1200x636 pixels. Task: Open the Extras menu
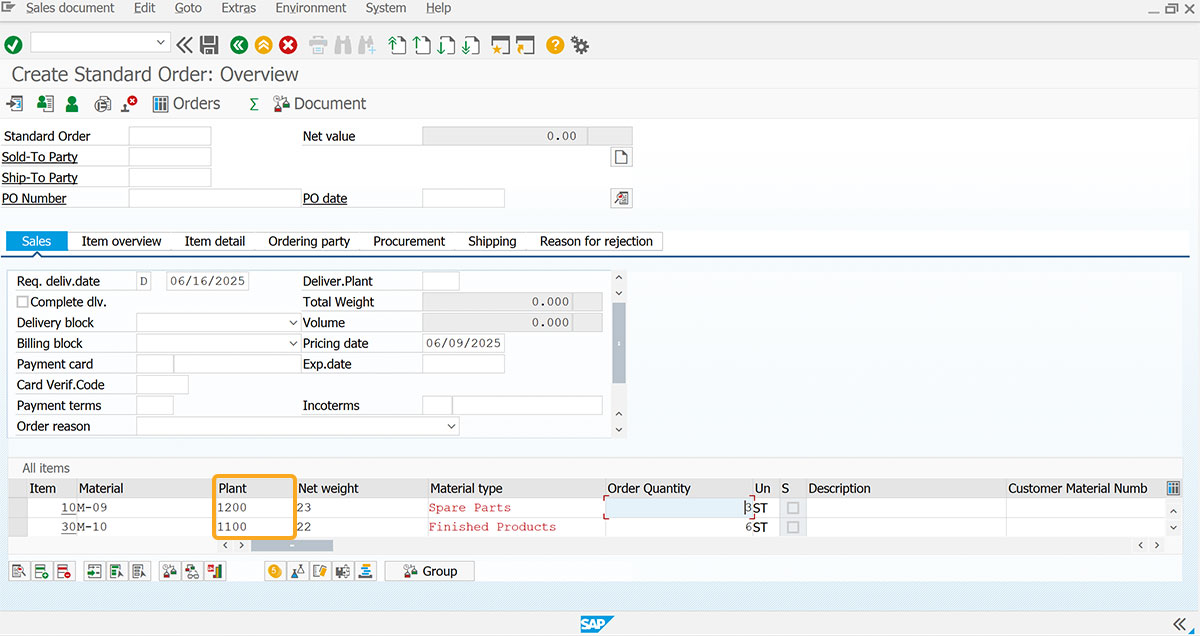click(238, 8)
